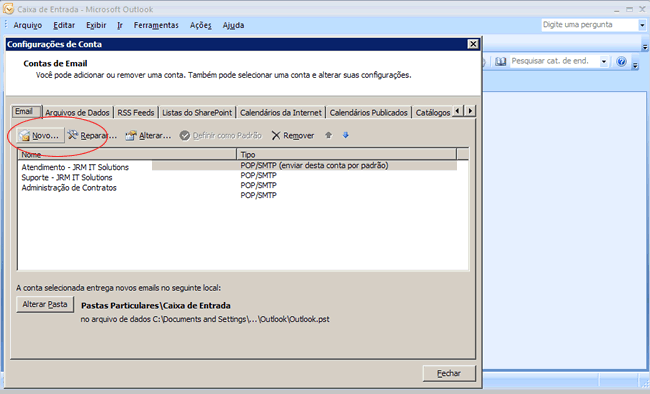Click the Alterar... change account button
This screenshot has height=394, width=650.
(x=148, y=136)
